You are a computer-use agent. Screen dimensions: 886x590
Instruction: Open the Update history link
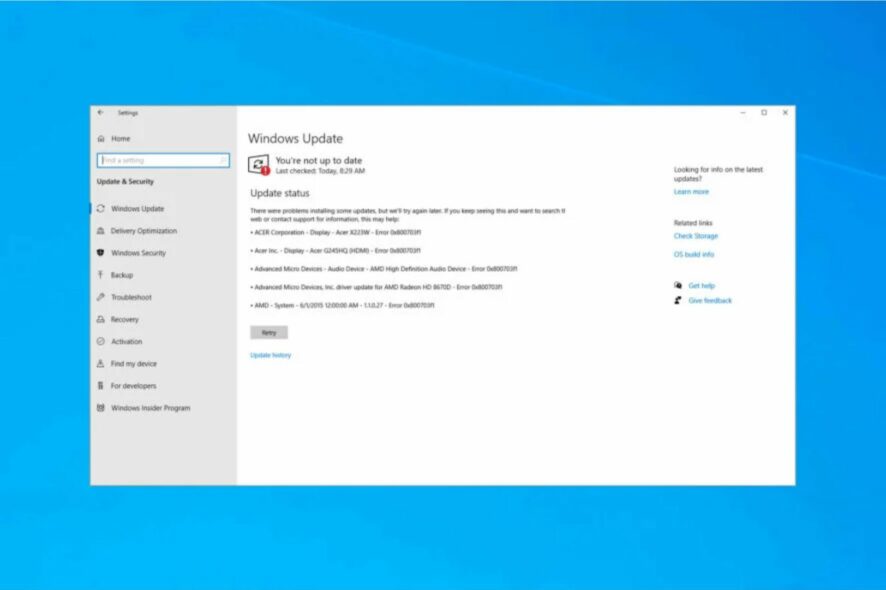click(x=271, y=355)
